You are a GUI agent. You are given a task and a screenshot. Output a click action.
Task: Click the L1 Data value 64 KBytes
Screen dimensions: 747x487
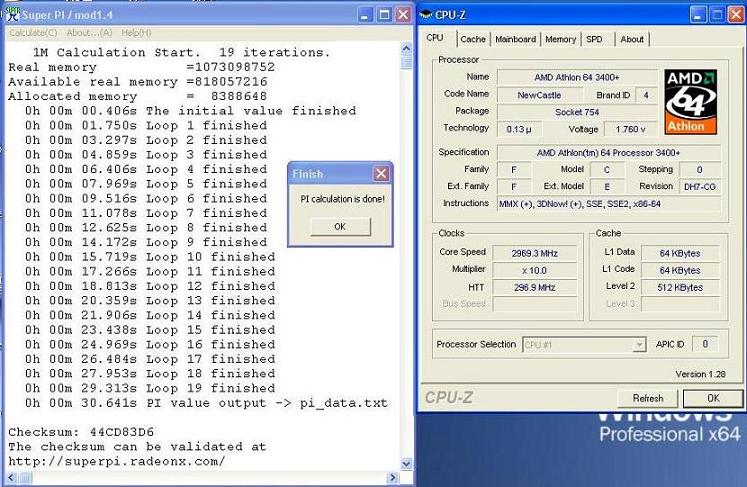tap(680, 253)
